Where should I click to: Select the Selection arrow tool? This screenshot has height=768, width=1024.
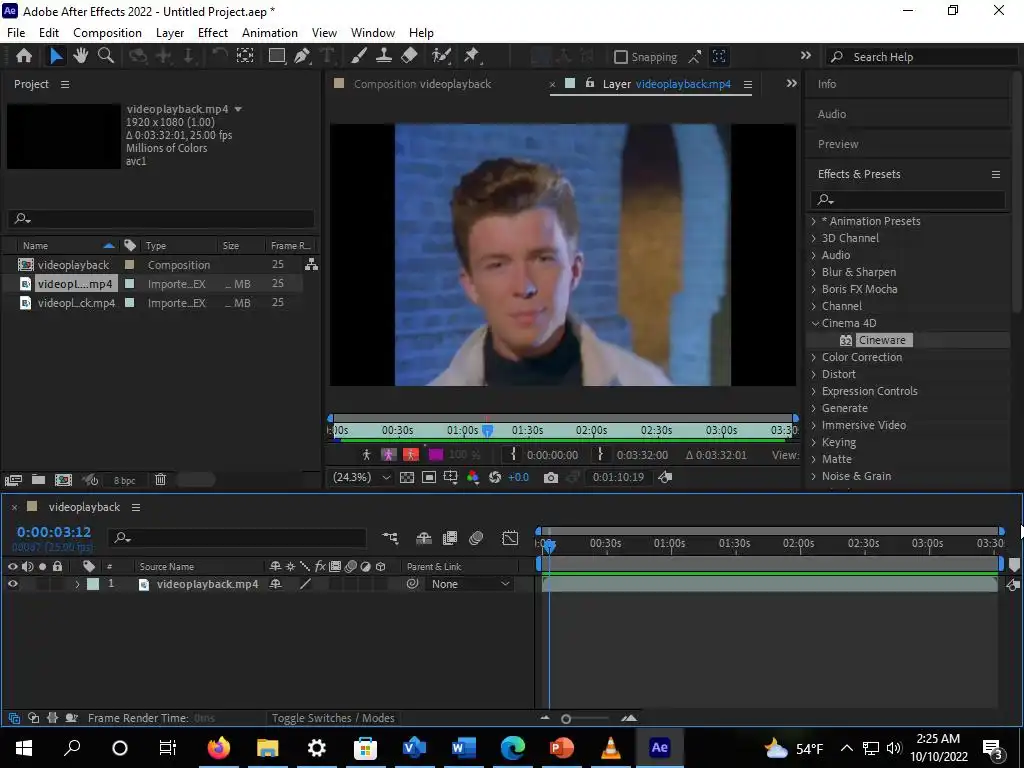(56, 56)
